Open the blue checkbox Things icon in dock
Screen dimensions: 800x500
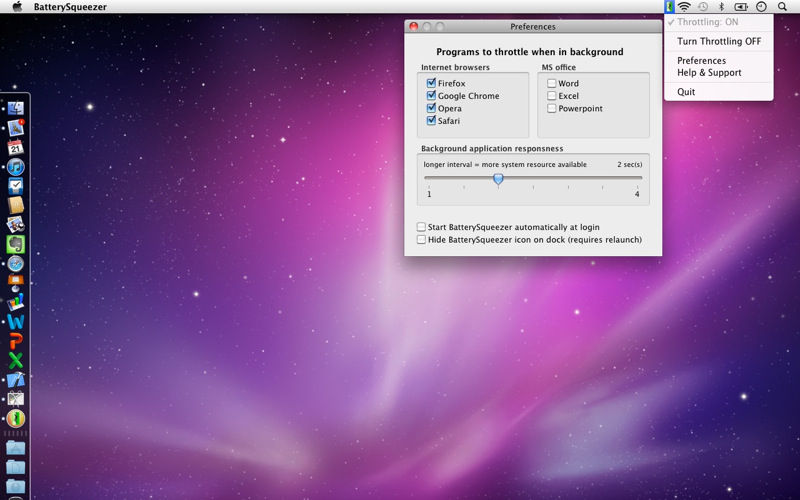click(15, 186)
